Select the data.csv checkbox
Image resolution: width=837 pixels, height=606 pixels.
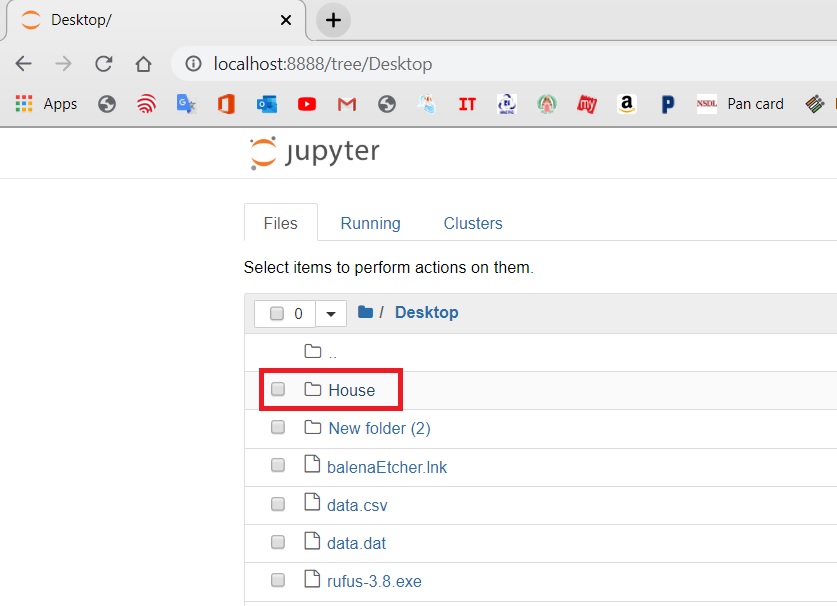coord(278,504)
